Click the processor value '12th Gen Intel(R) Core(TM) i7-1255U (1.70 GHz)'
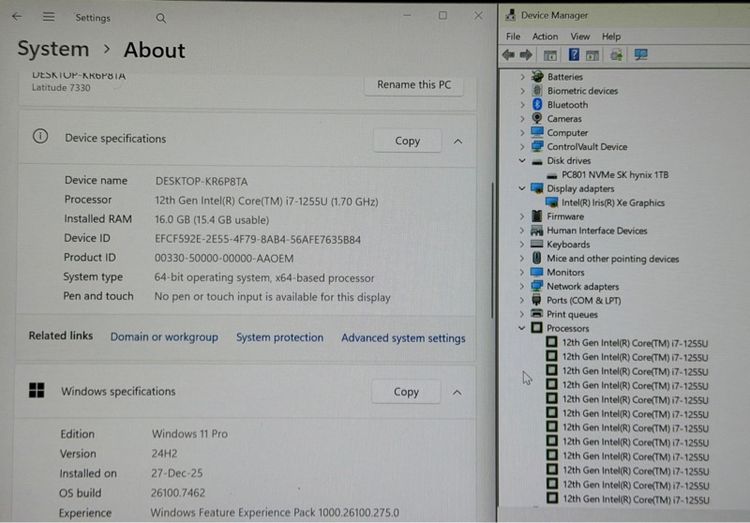 click(x=266, y=201)
